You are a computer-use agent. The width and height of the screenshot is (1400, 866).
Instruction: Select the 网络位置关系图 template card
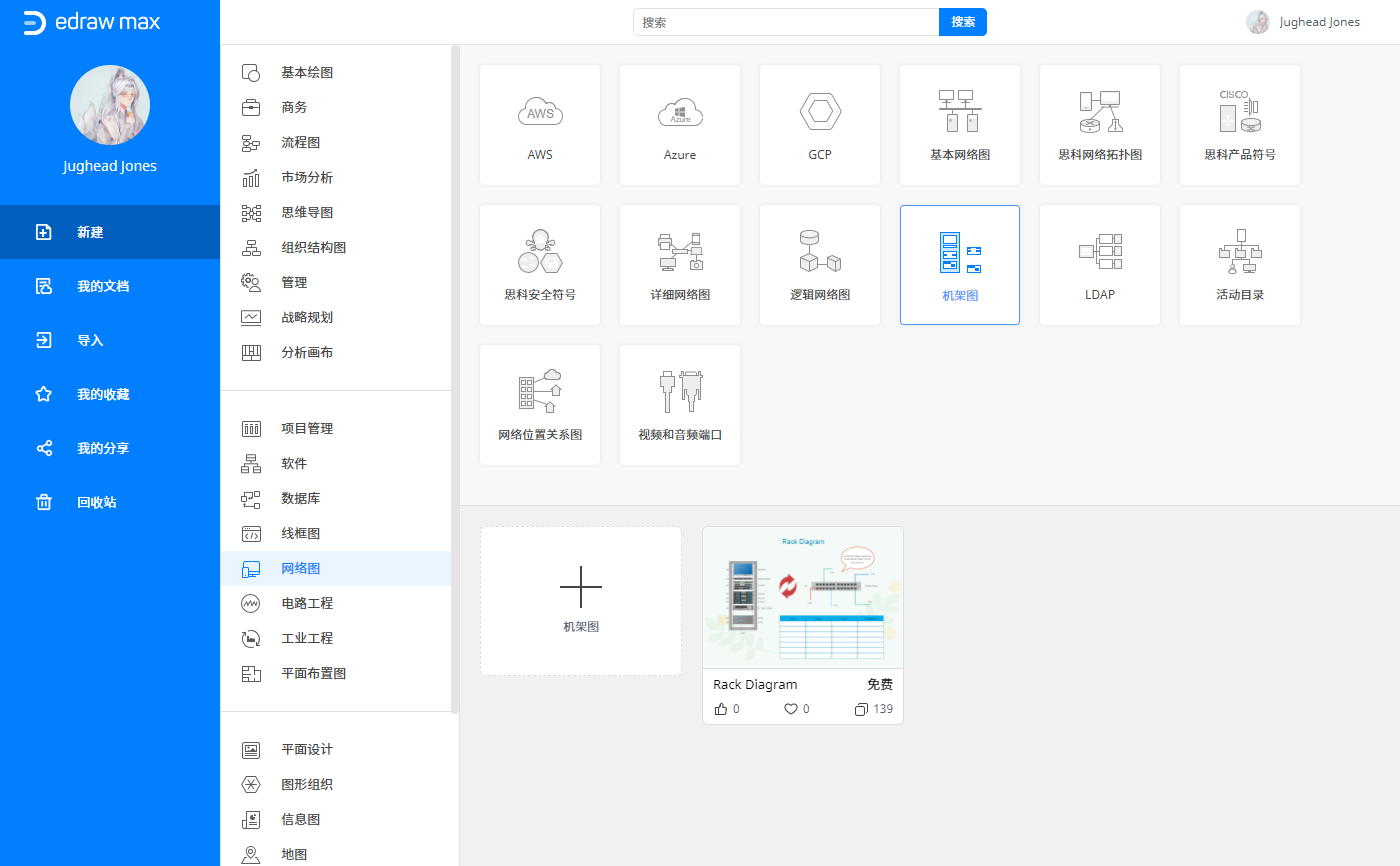(x=540, y=405)
